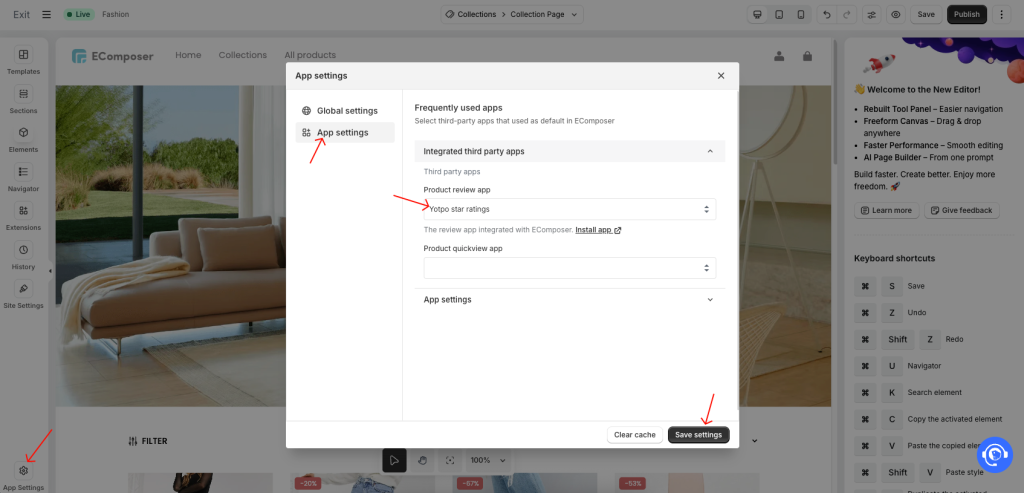Collapse Integrated third party apps section
The image size is (1024, 493).
point(569,151)
